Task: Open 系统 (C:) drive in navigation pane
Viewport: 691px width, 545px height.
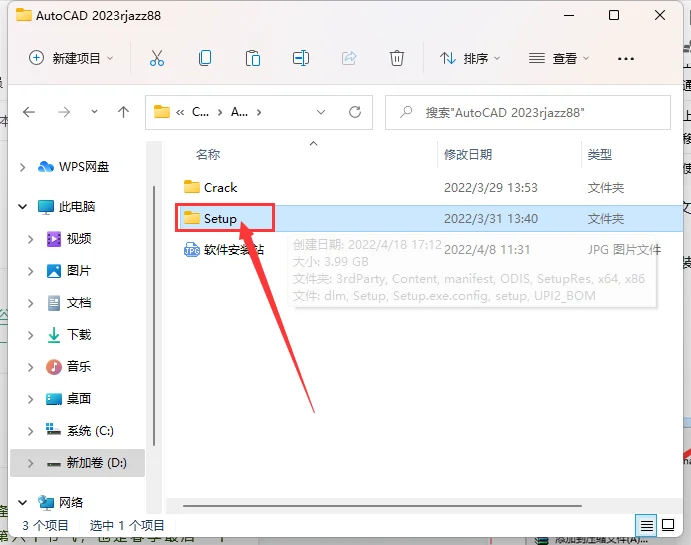Action: pyautogui.click(x=80, y=430)
